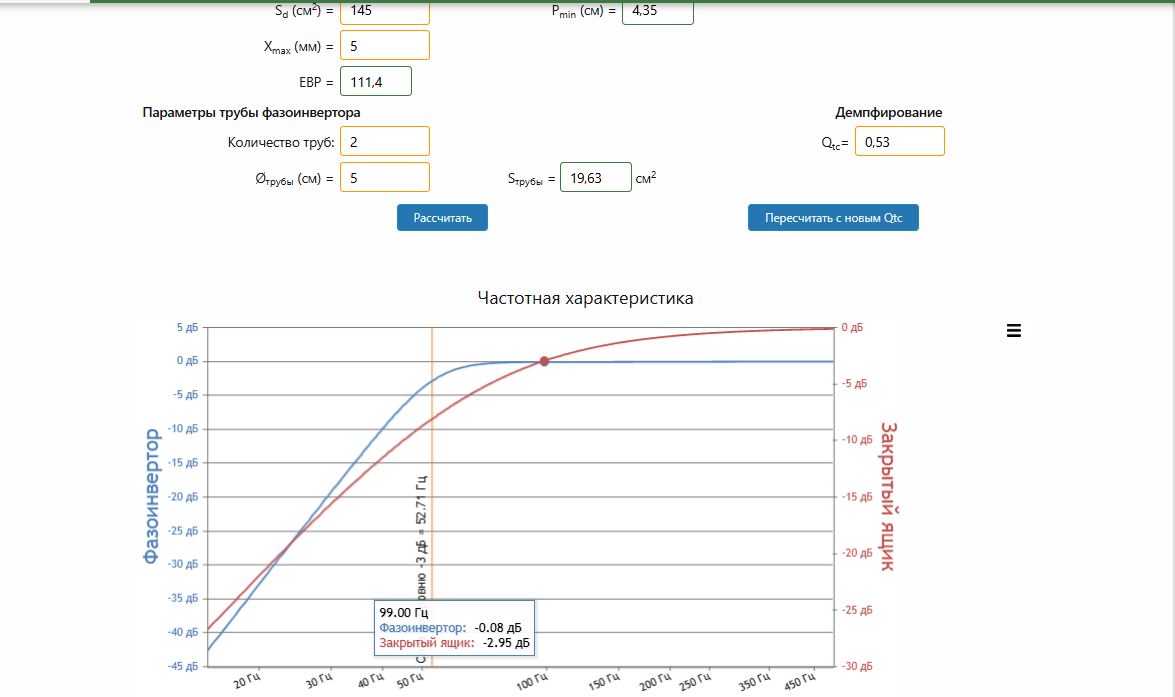
Task: Click the Фазоинвертор axis title
Action: click(x=151, y=496)
